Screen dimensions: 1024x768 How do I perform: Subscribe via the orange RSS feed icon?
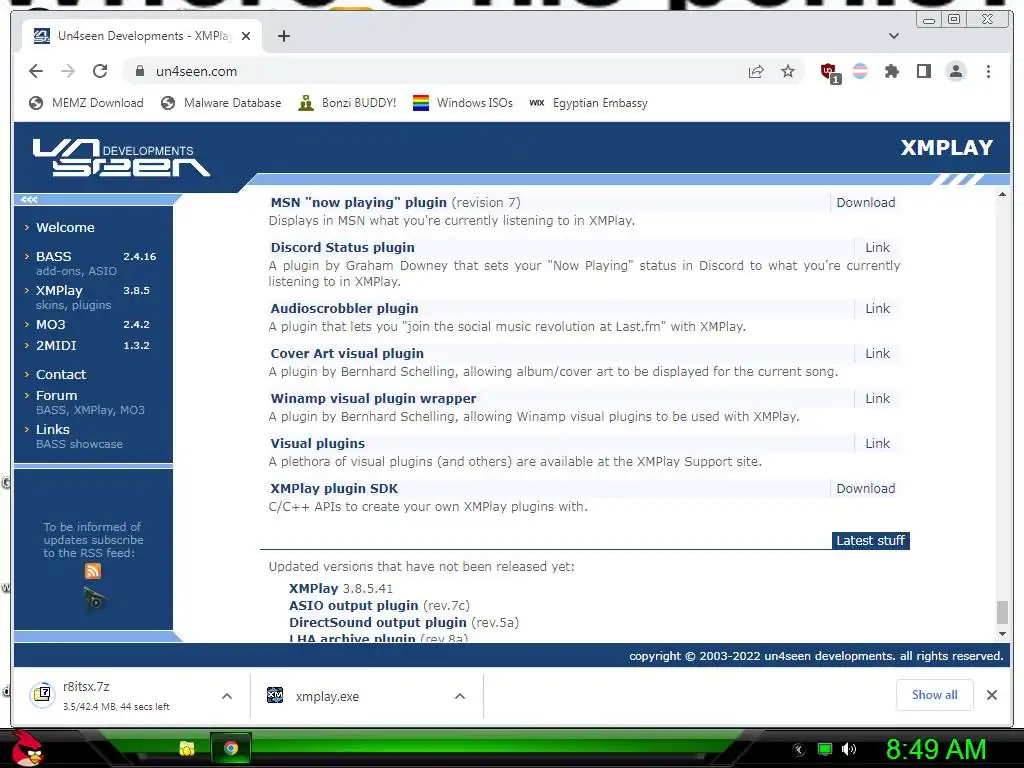93,571
